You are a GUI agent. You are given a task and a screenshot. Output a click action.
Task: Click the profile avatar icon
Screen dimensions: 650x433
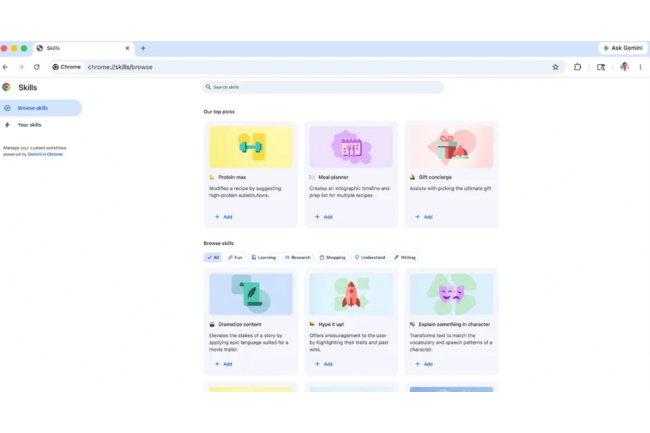tap(624, 67)
